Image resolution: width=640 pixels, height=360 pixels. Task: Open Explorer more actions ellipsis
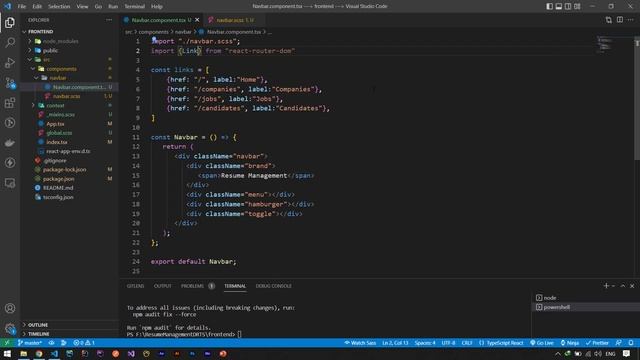(x=109, y=20)
